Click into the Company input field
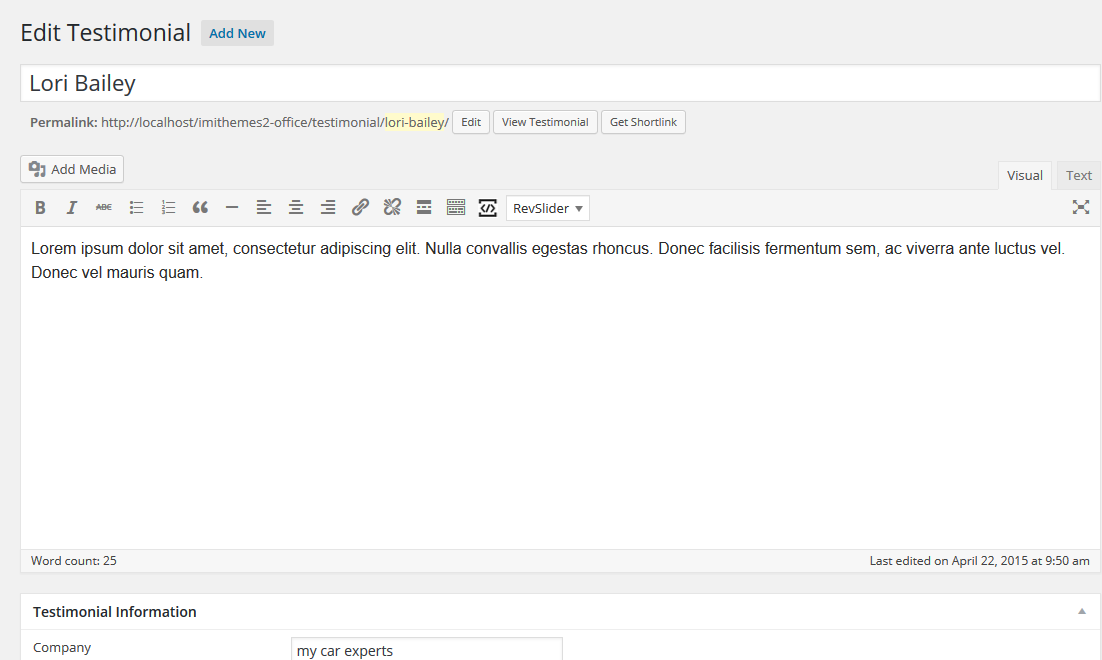This screenshot has height=660, width=1102. pos(427,649)
